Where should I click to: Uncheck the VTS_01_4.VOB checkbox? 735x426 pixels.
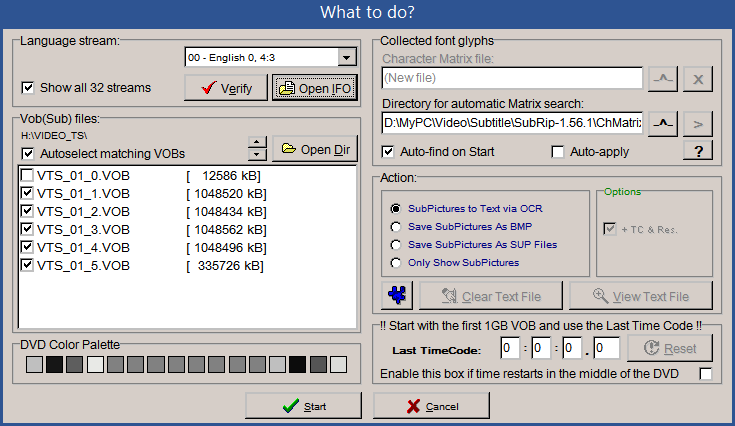27,247
